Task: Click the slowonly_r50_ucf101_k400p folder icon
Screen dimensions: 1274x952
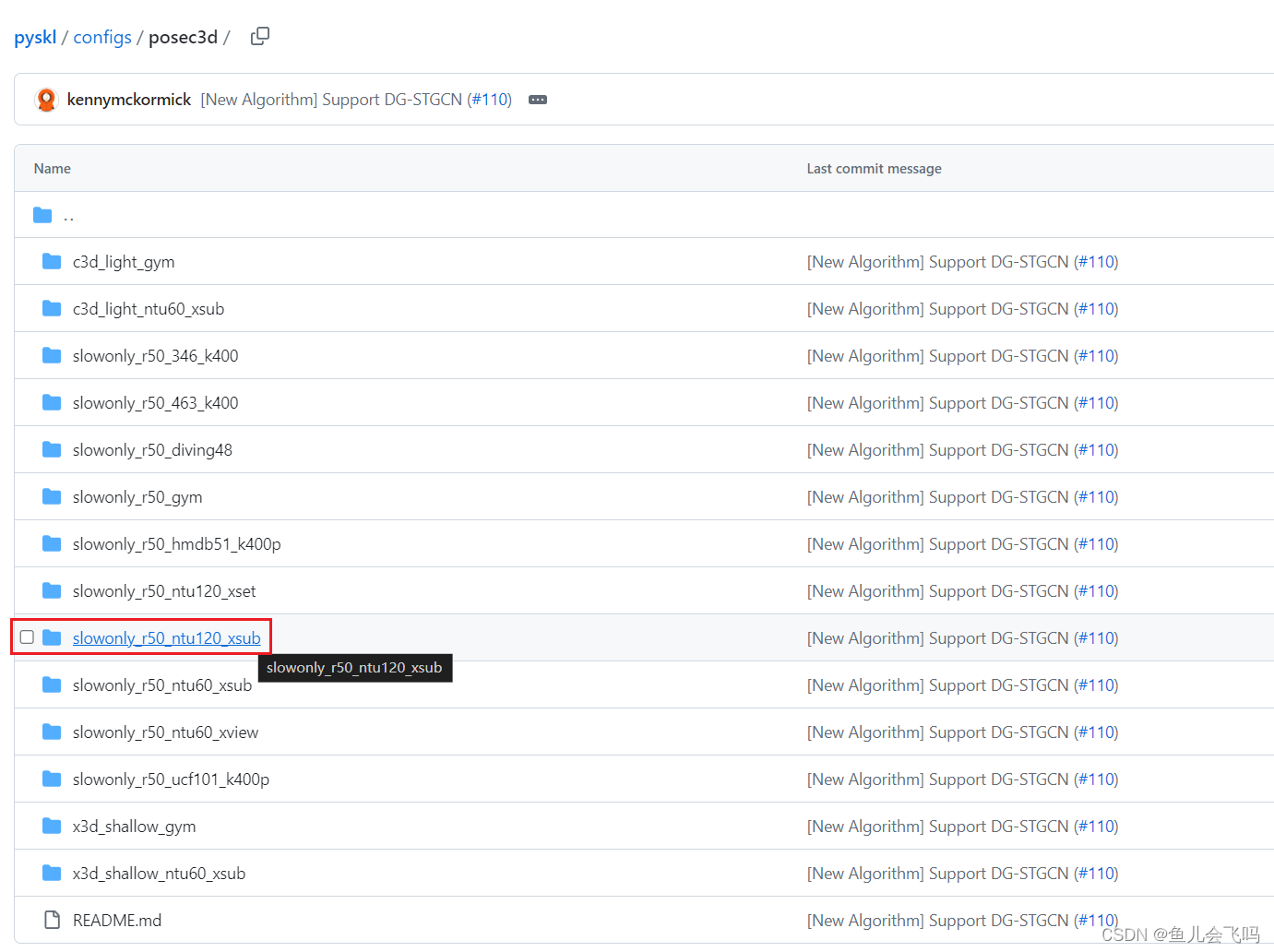Action: tap(52, 779)
